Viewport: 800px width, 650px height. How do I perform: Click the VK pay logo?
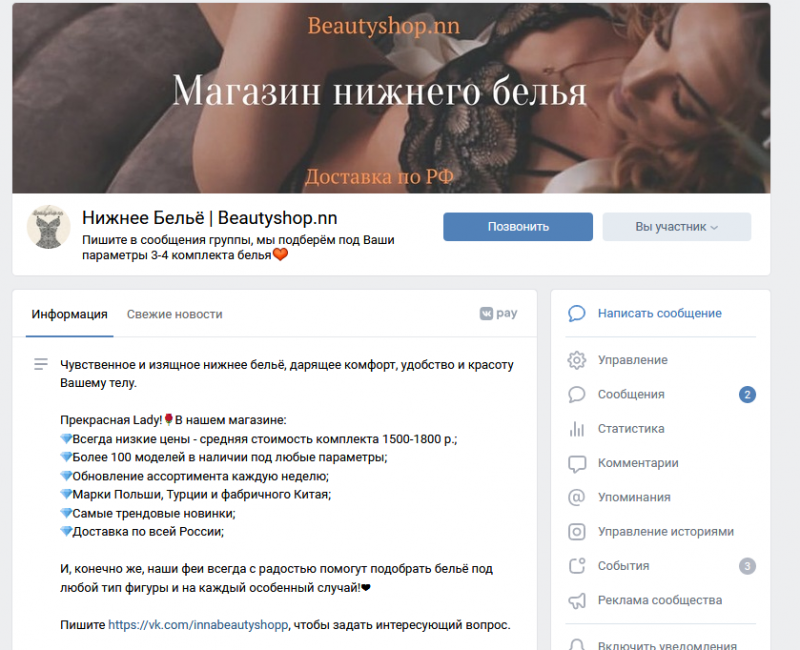[x=498, y=313]
